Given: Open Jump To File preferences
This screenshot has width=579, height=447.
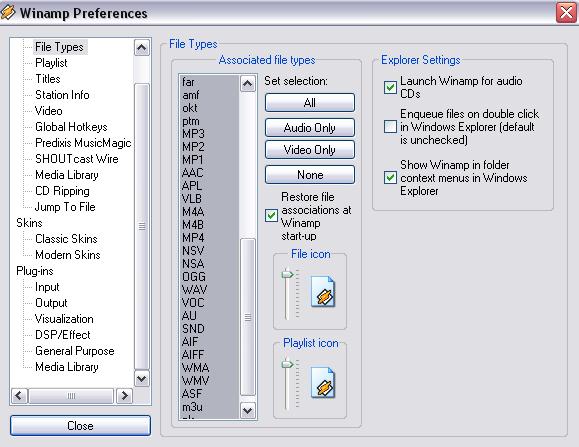Looking at the screenshot, I should (65, 207).
